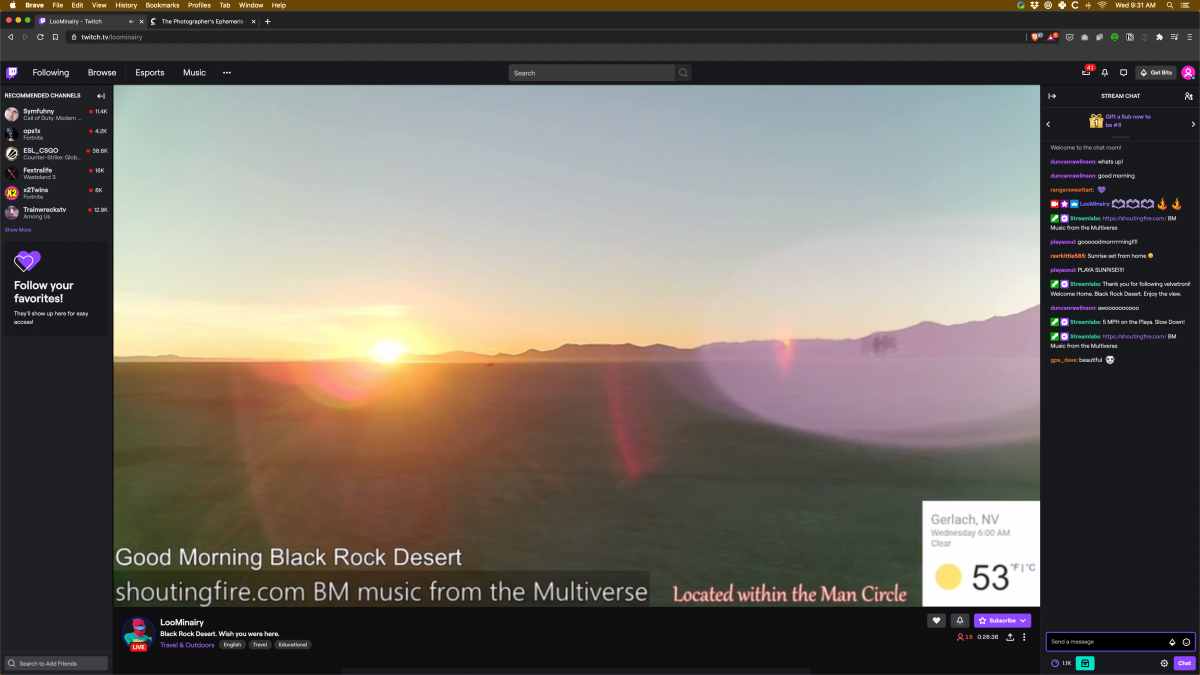This screenshot has height=675, width=1200.
Task: Open media playlist control icon
Action: click(x=1174, y=37)
